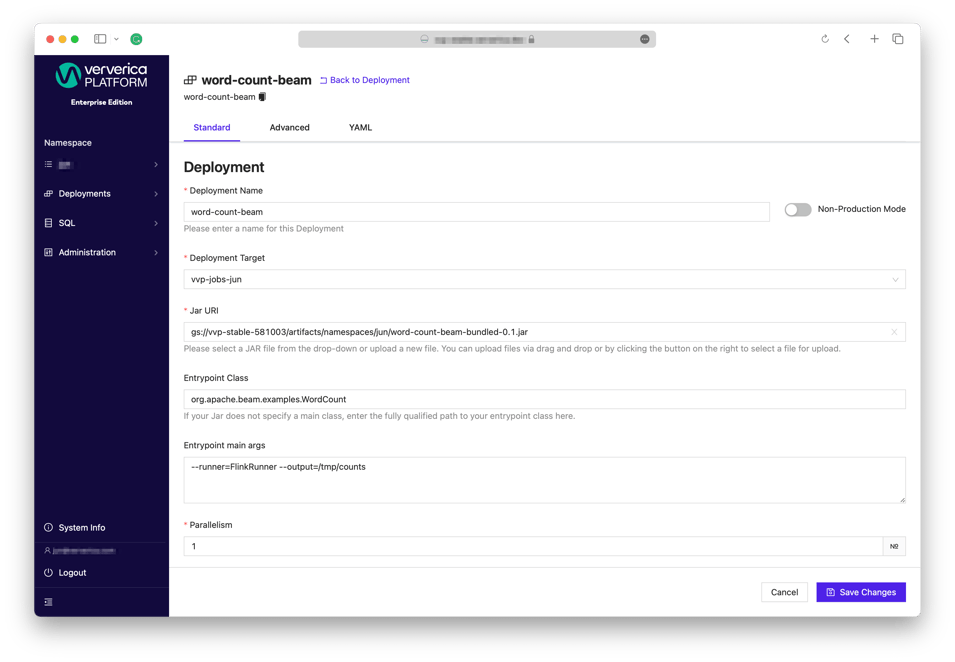The width and height of the screenshot is (955, 662).
Task: Click the 'Enterprise Edition' label
Action: click(101, 102)
